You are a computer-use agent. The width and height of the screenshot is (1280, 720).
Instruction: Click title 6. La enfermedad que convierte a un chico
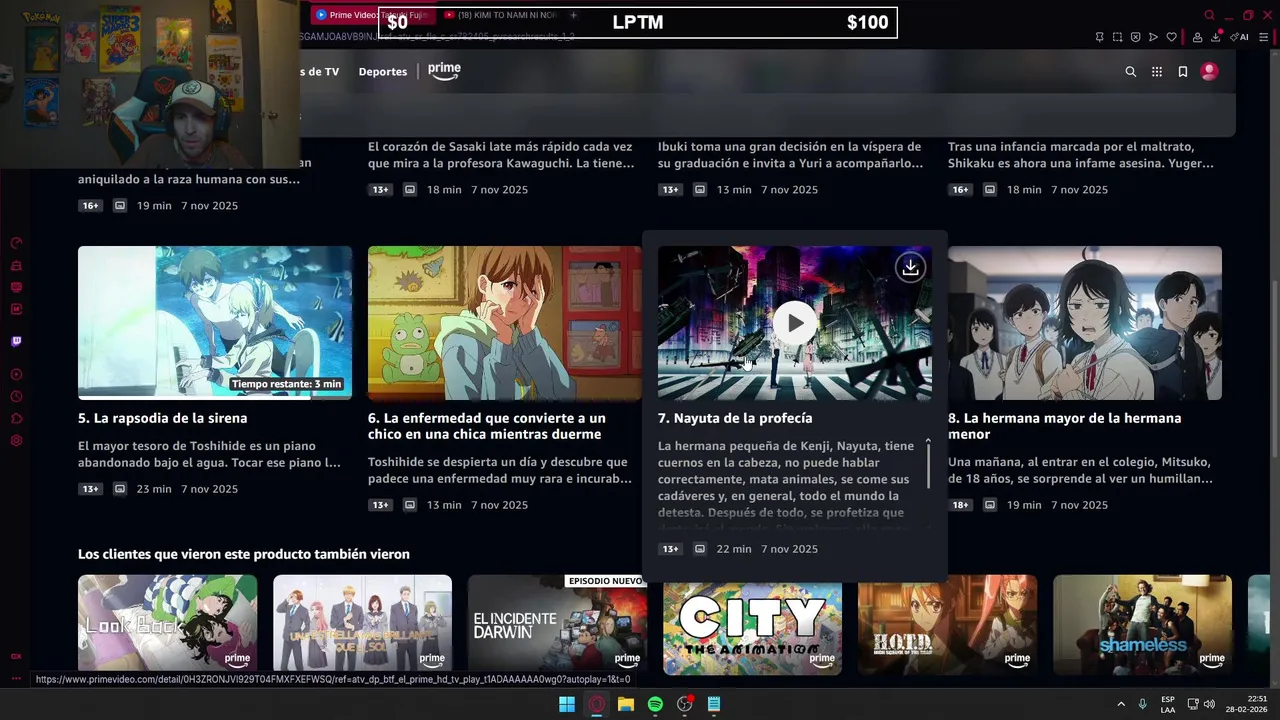tap(487, 426)
